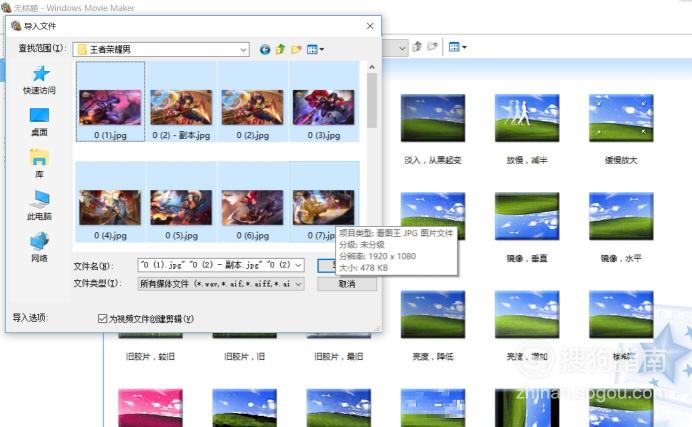The width and height of the screenshot is (692, 427).
Task: Open Movie Maker's views toolbar dropdown
Action: pos(458,47)
